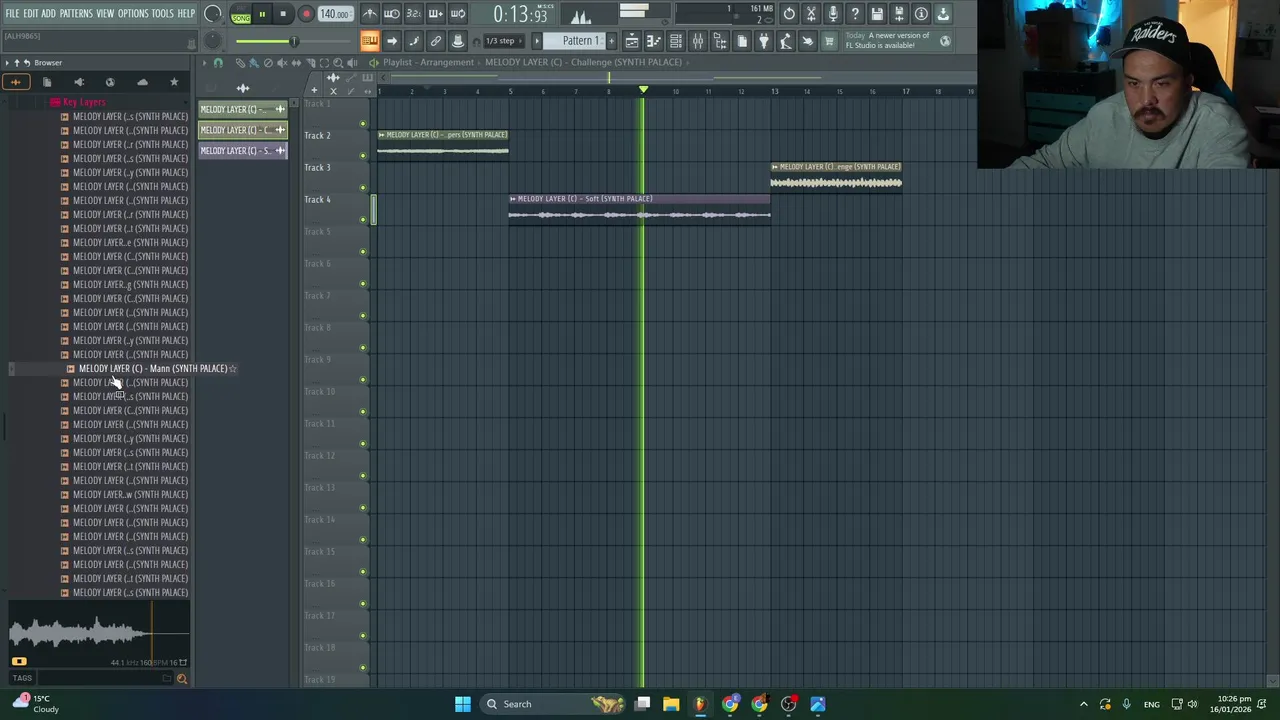Click the Search box on Windows taskbar
The image size is (1280, 720).
pyautogui.click(x=550, y=704)
